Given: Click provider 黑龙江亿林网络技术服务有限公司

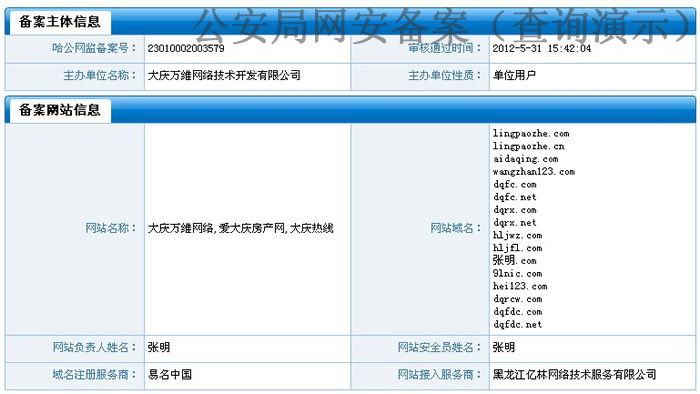Looking at the screenshot, I should (575, 374).
